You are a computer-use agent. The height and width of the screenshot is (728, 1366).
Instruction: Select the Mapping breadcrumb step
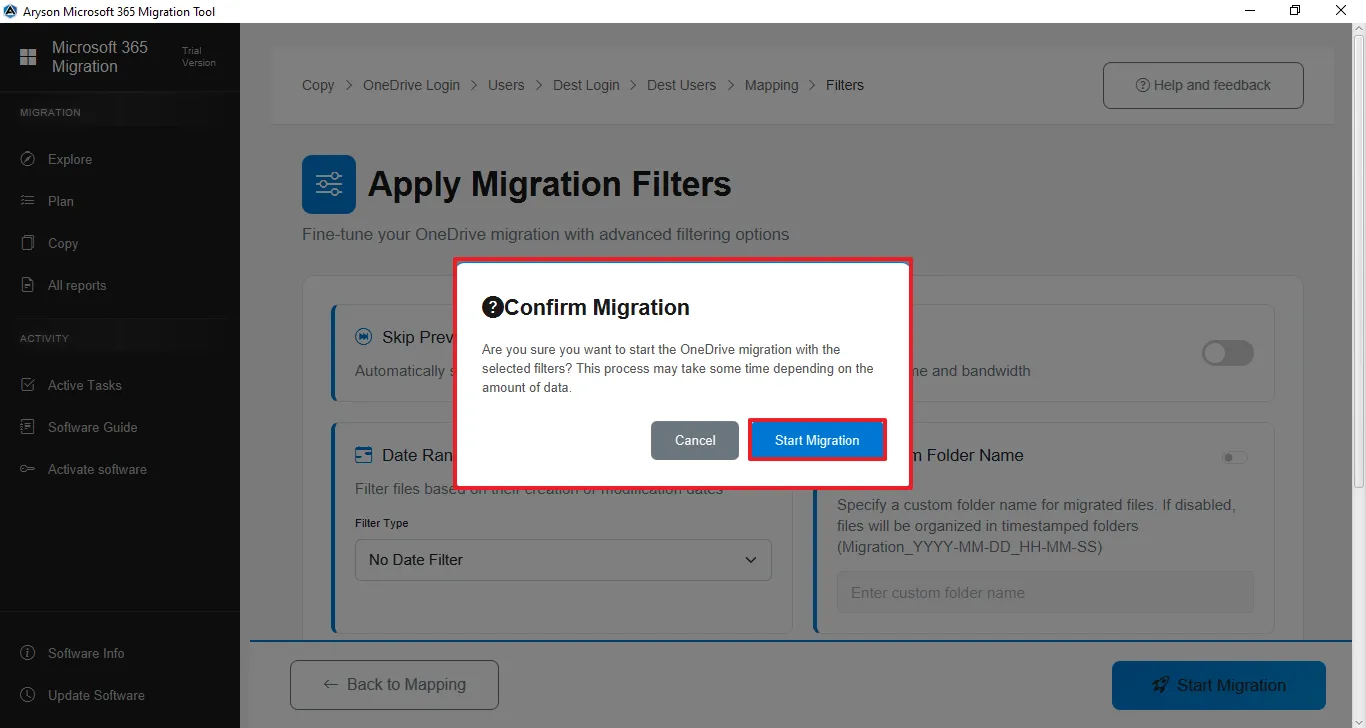click(771, 85)
